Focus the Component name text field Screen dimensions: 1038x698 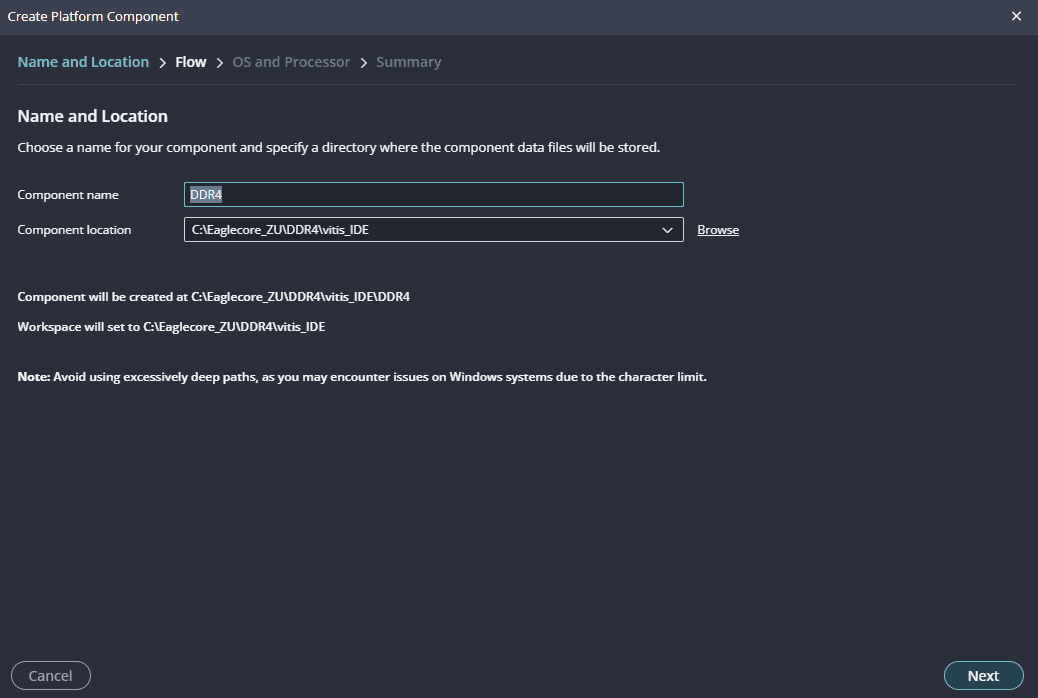(433, 195)
